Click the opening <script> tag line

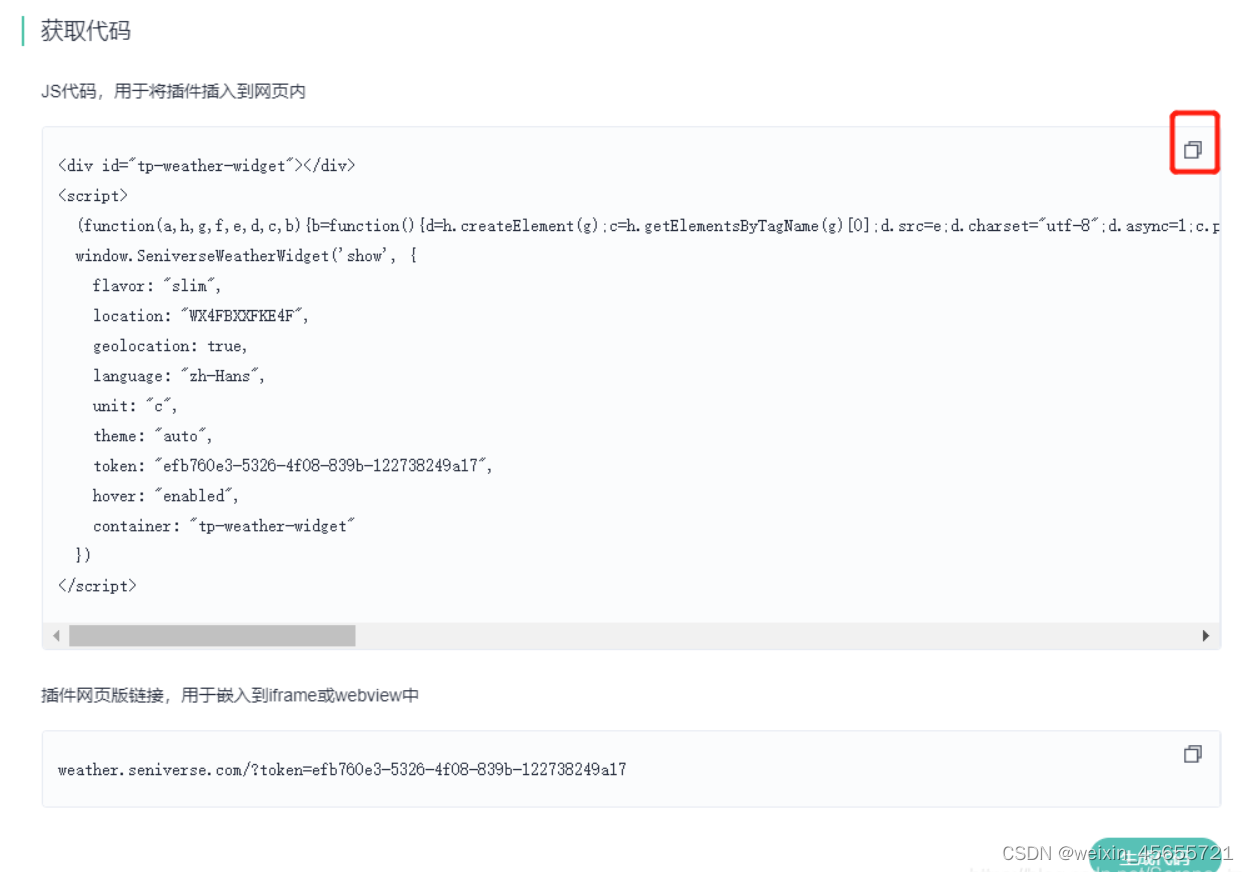(93, 196)
